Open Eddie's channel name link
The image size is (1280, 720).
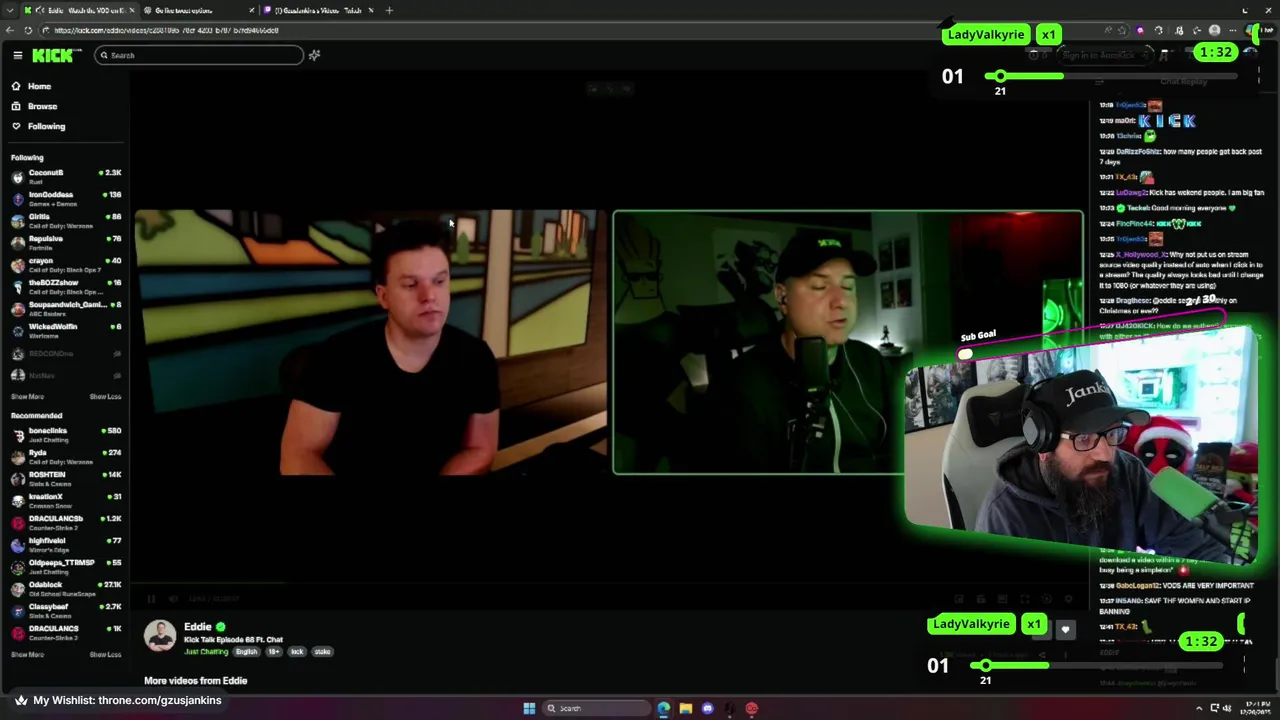(197, 627)
